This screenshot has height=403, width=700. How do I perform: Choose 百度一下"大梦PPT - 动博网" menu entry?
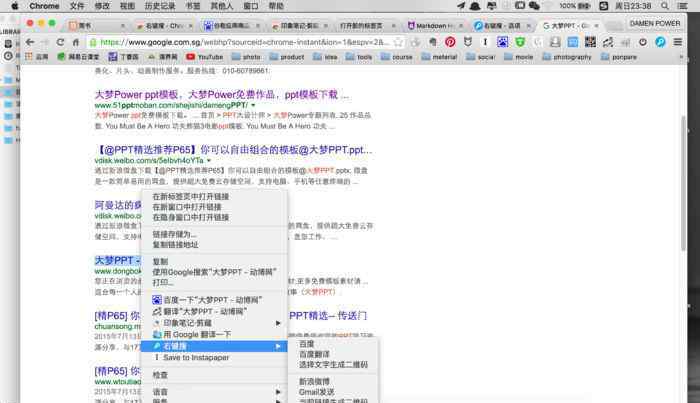point(214,299)
